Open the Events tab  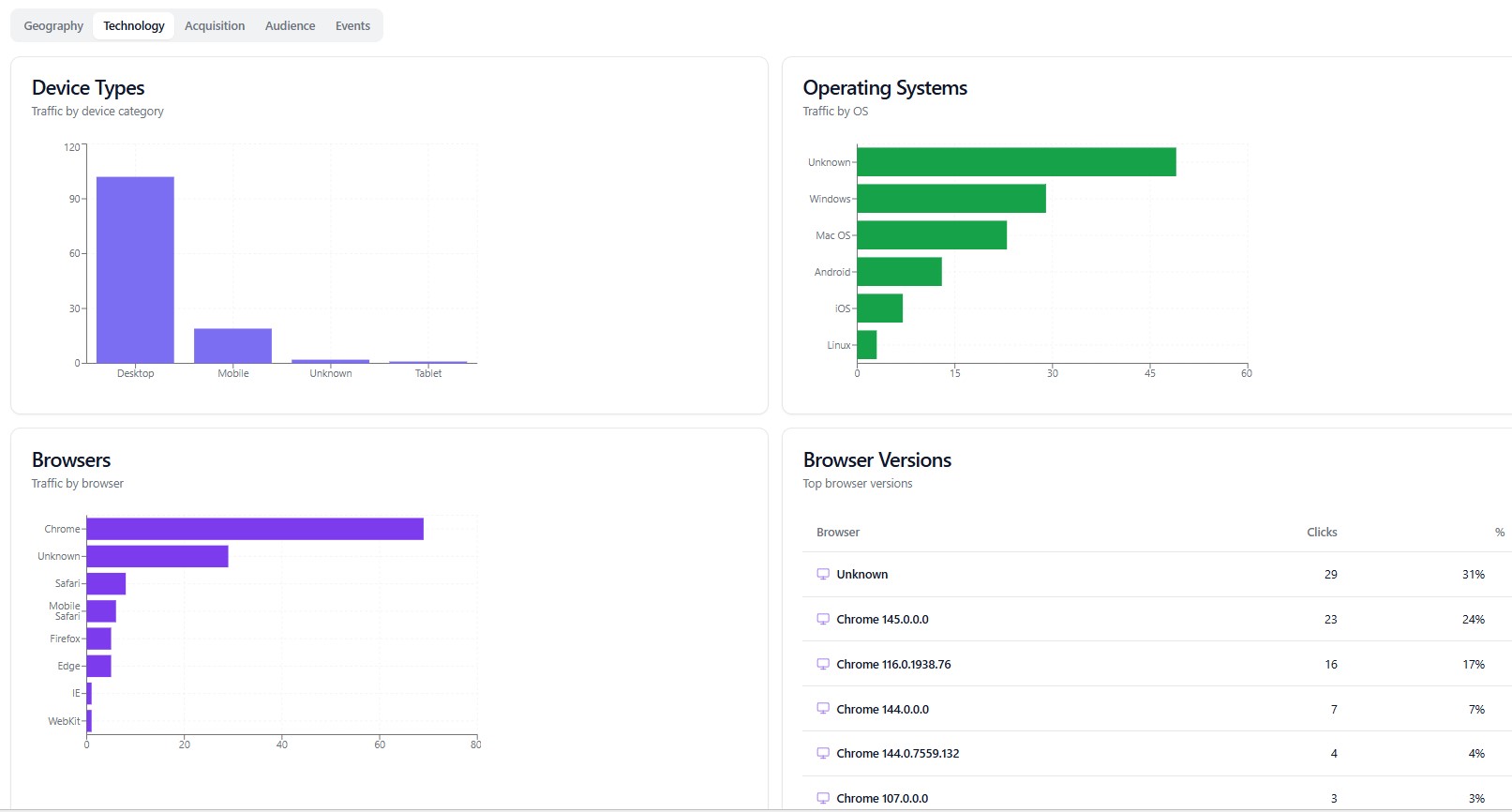pyautogui.click(x=352, y=26)
